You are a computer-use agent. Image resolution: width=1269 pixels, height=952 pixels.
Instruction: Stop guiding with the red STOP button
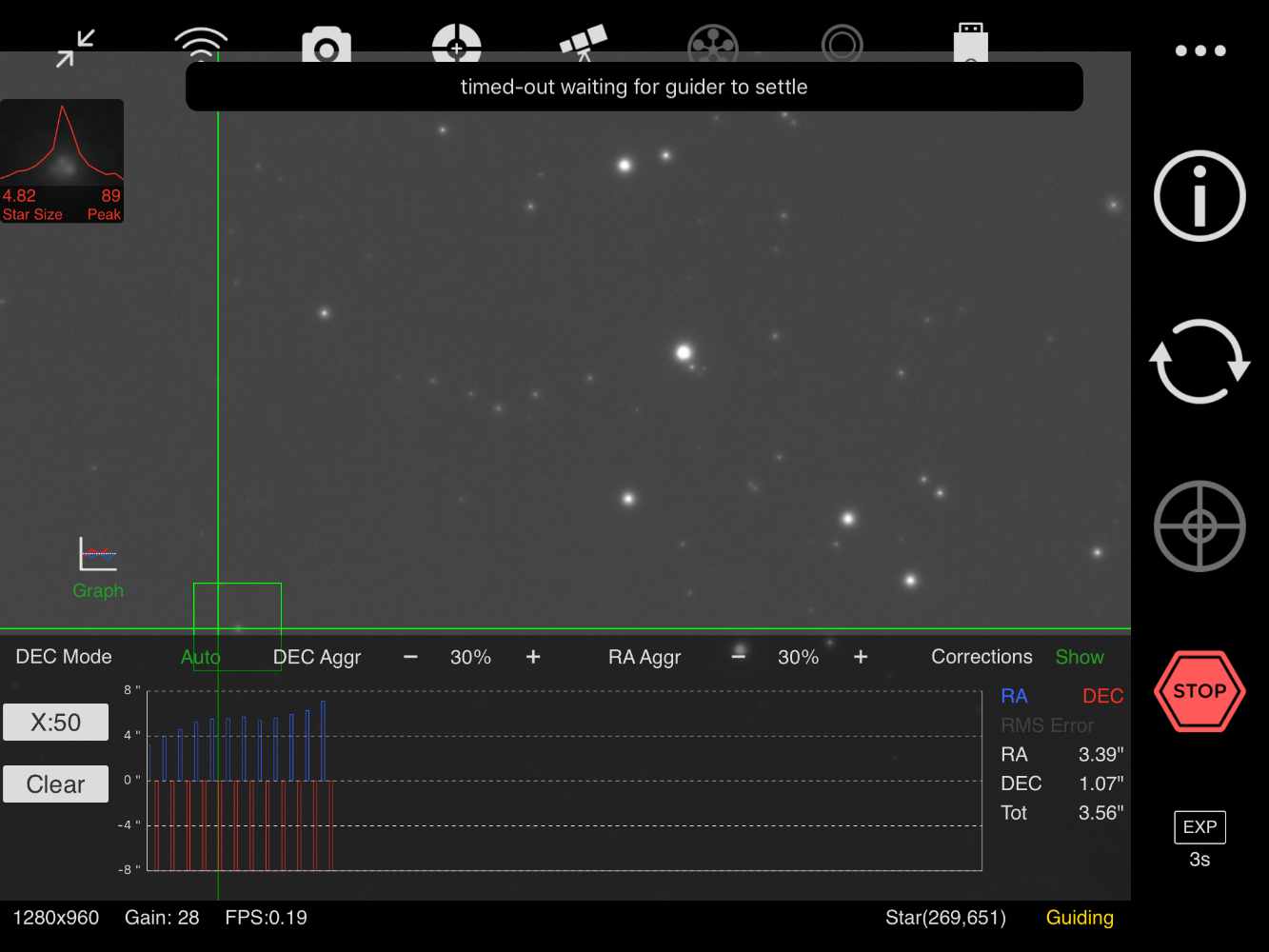(x=1200, y=691)
